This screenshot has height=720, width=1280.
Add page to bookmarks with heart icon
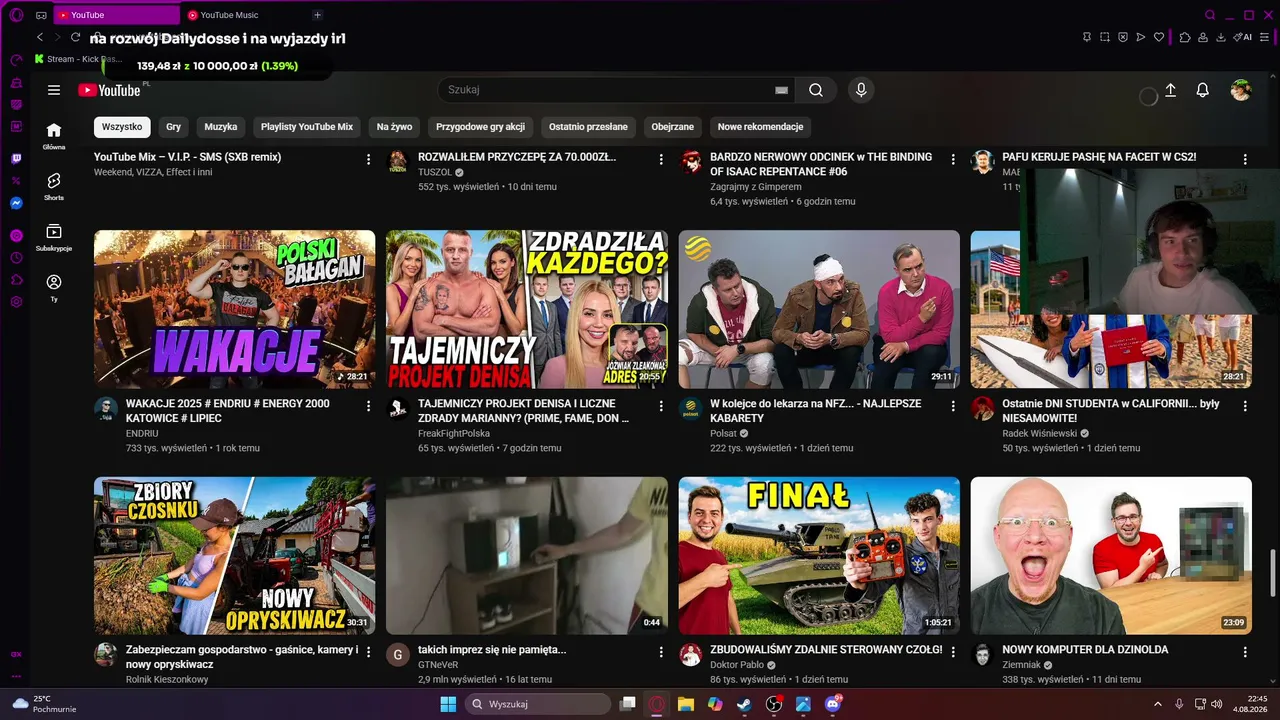(x=1159, y=37)
